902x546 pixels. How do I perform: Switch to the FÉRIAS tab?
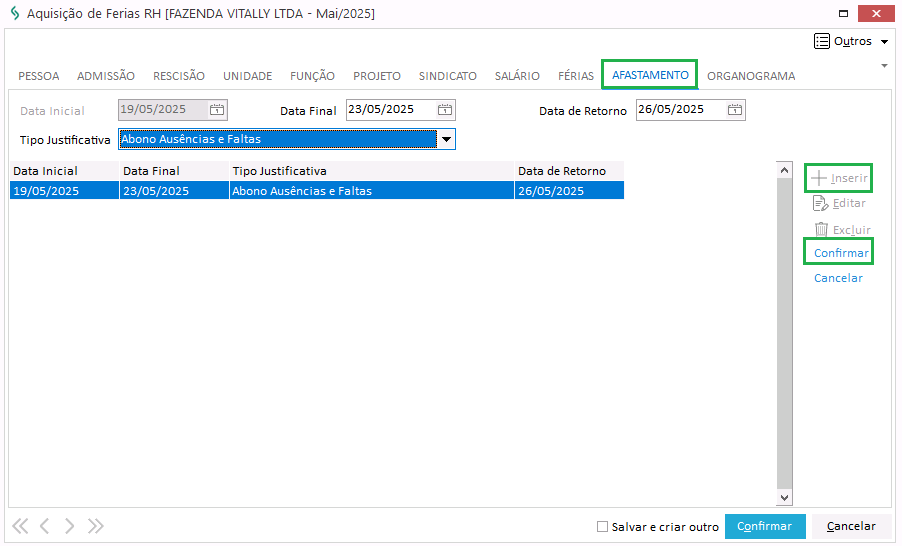tap(576, 76)
